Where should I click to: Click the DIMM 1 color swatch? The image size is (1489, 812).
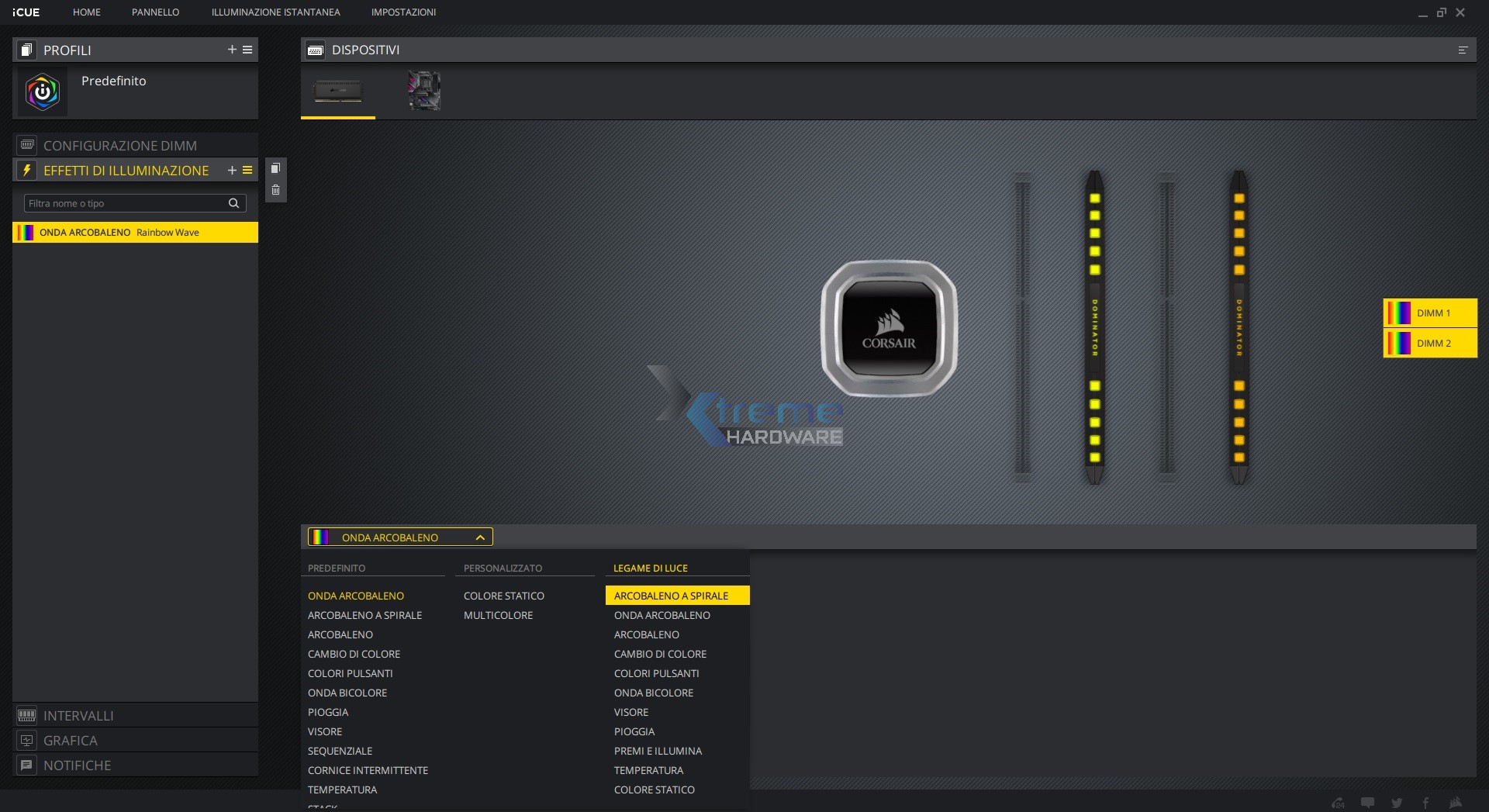[1401, 313]
